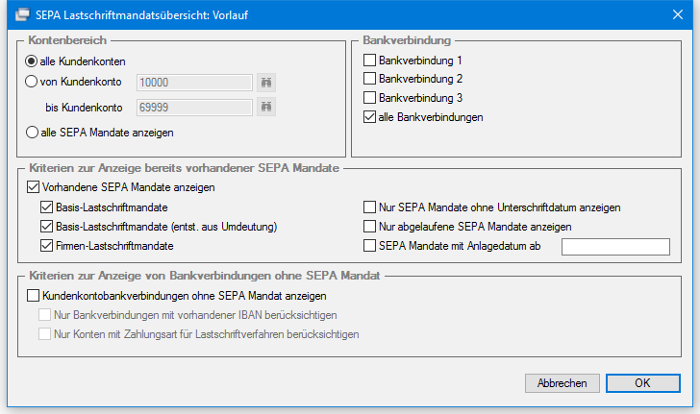Enable the Bankverbindung 2 checkbox
700x414 pixels.
pos(369,79)
